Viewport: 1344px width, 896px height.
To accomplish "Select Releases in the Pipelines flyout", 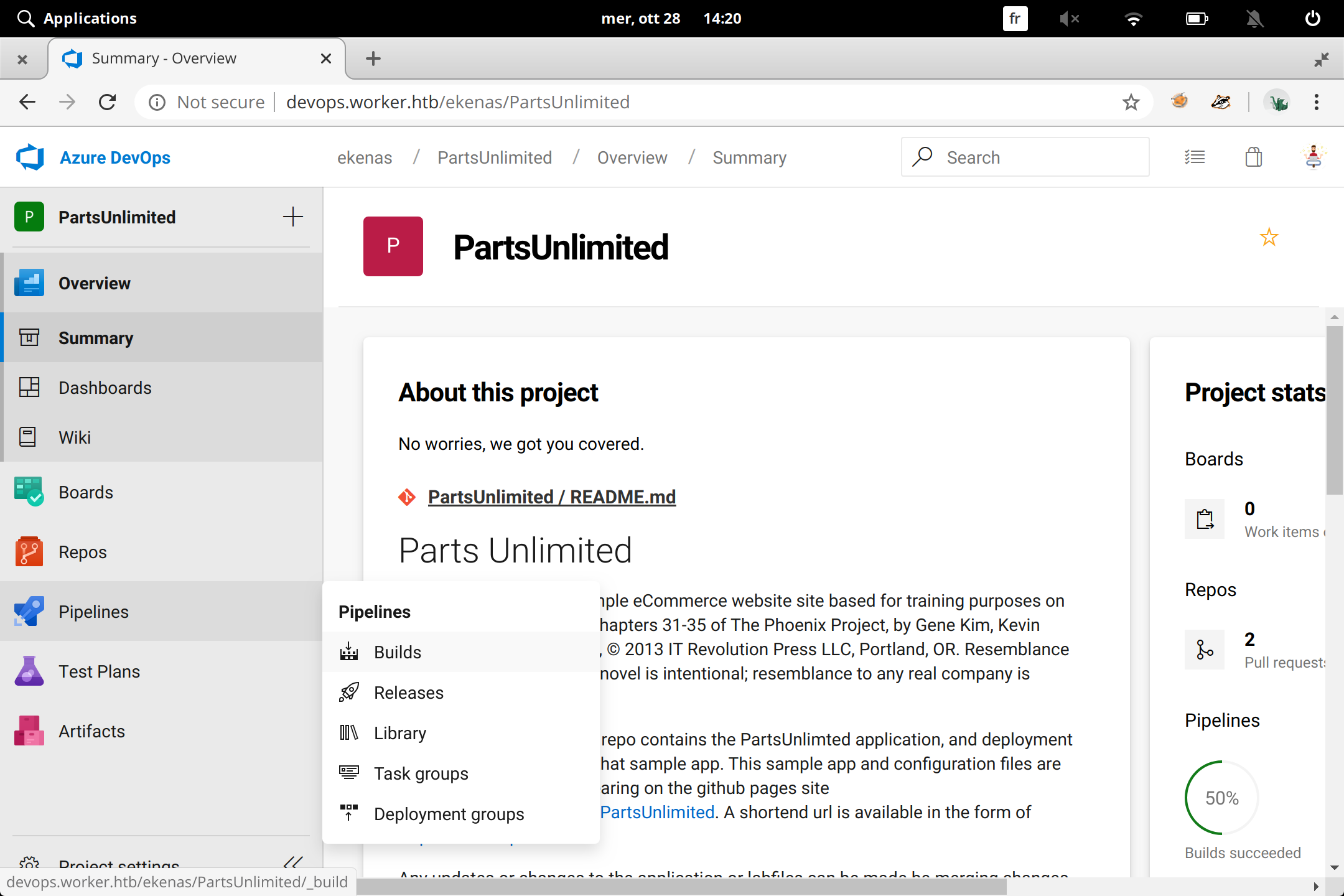I will pyautogui.click(x=408, y=693).
